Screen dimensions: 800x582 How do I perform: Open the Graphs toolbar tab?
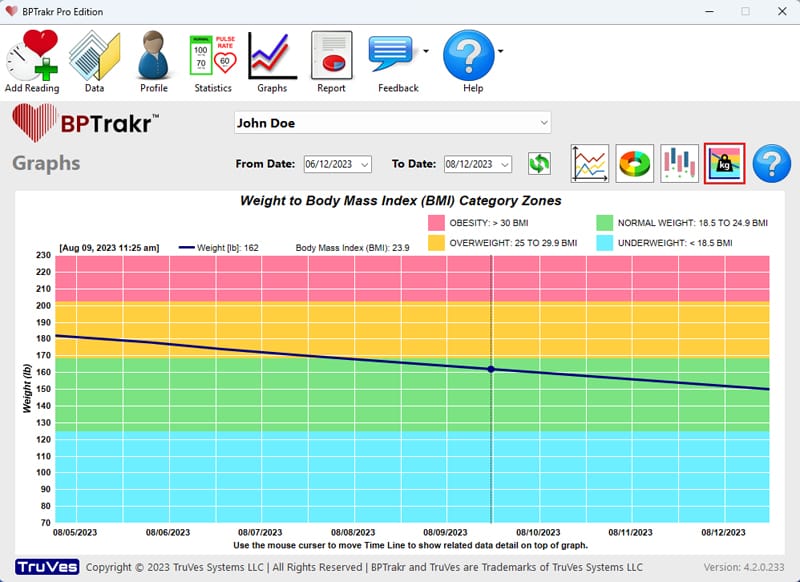[x=271, y=60]
